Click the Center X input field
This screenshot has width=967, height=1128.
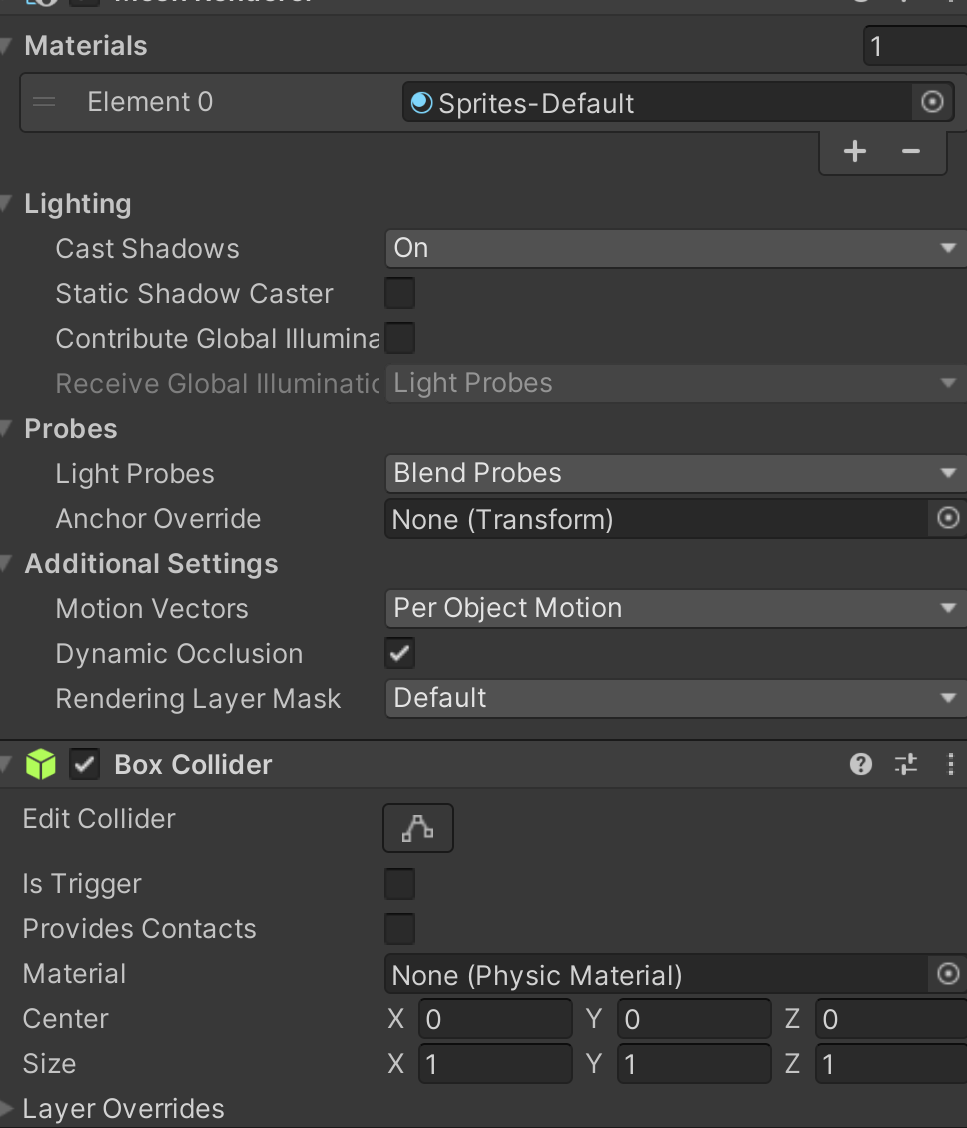pyautogui.click(x=495, y=1019)
